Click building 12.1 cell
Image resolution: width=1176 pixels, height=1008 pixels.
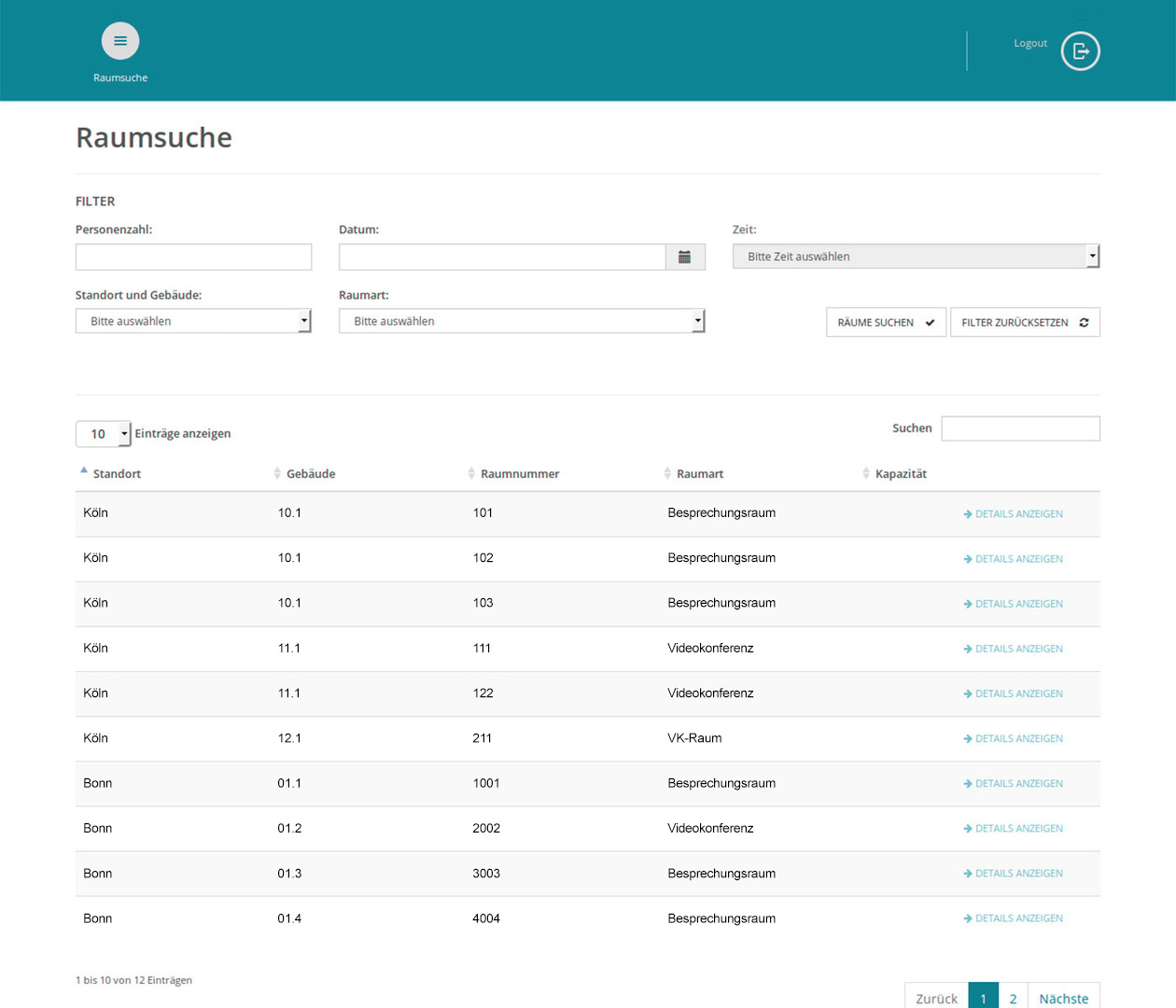pos(289,738)
